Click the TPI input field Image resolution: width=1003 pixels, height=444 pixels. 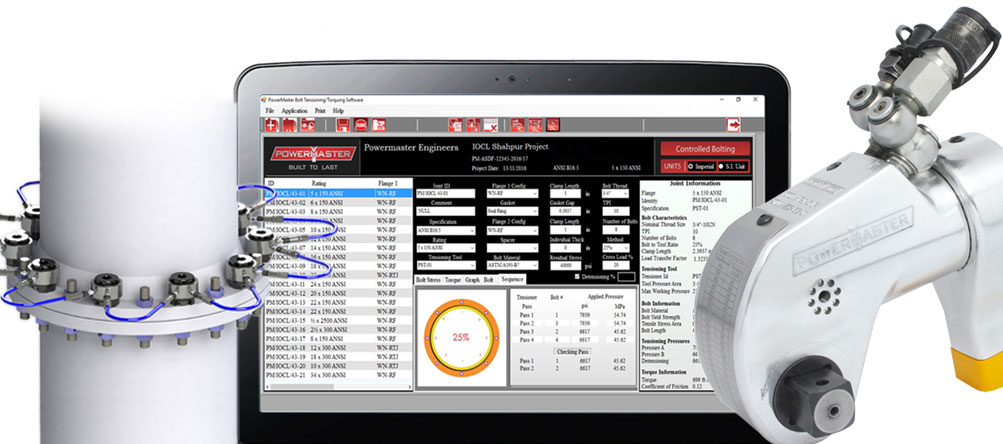click(615, 211)
